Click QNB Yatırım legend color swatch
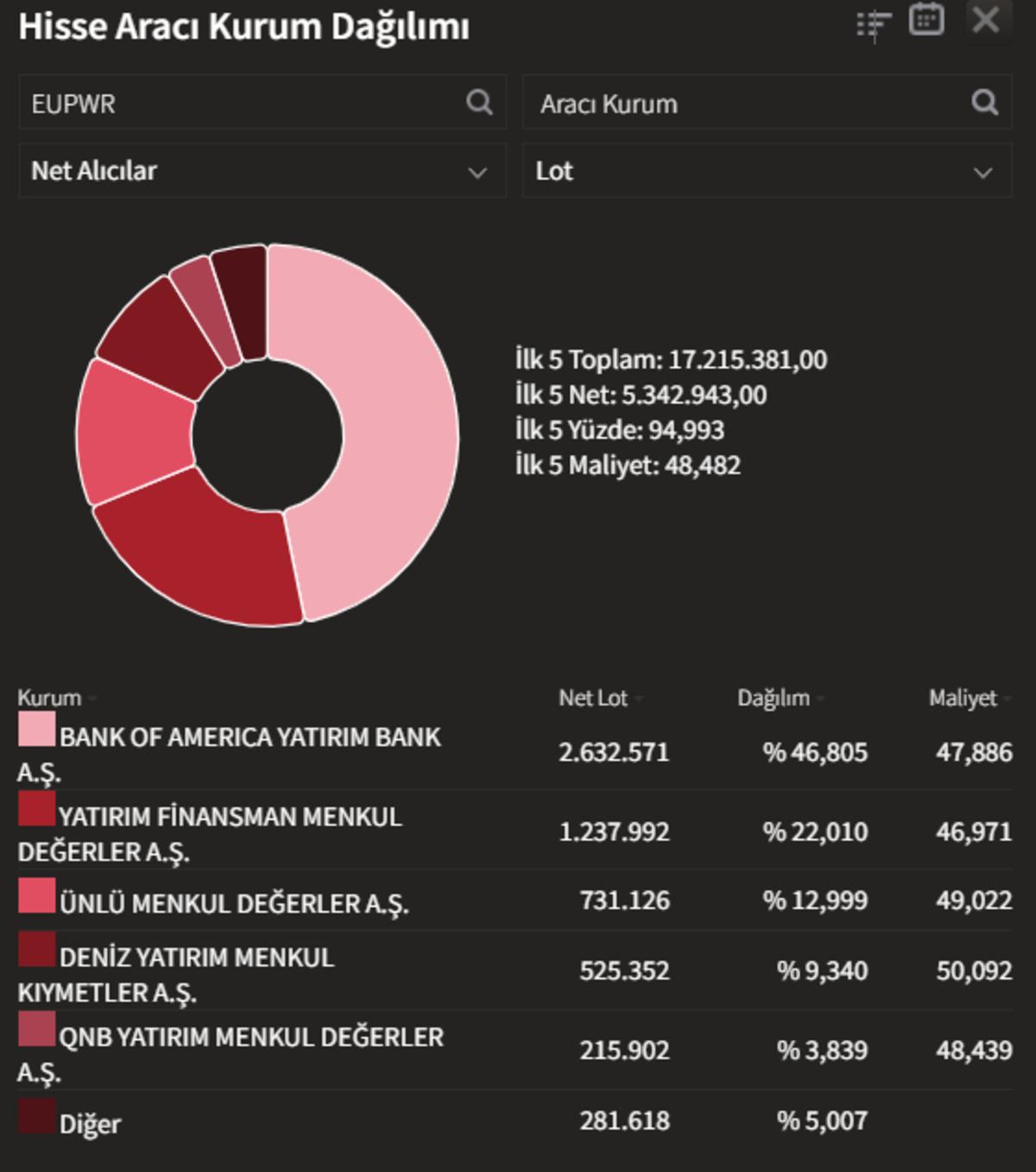Screen dimensions: 1036x1172 click(x=36, y=1029)
